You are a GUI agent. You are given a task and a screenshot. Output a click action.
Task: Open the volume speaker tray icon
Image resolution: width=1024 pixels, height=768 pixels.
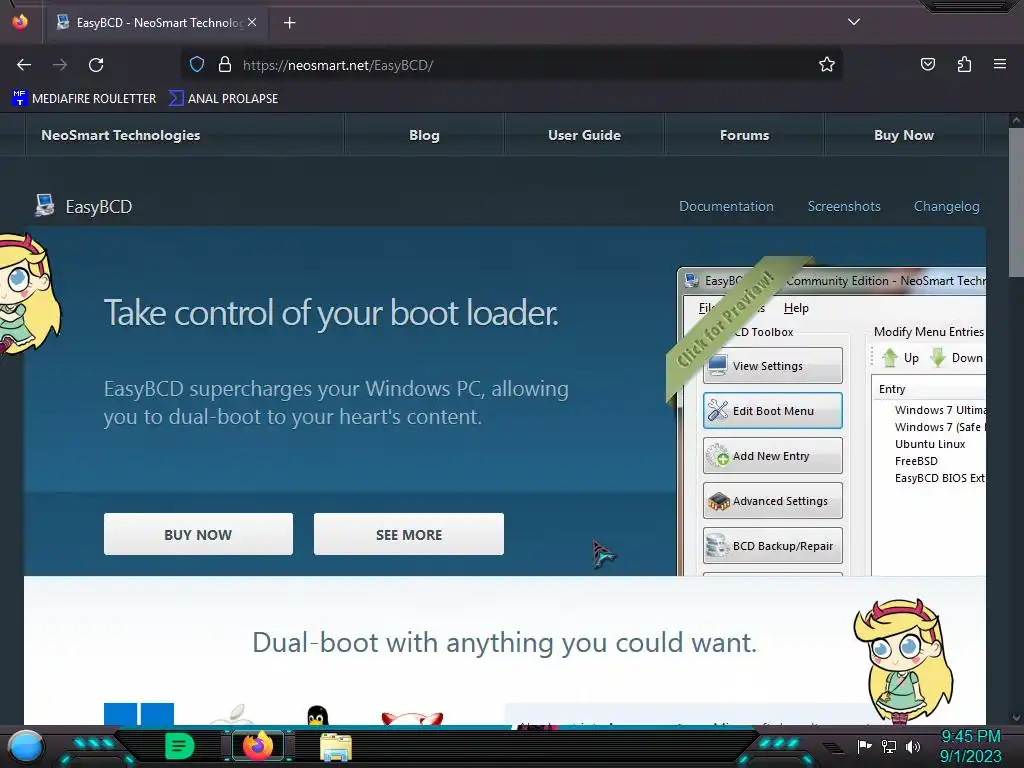(x=913, y=746)
